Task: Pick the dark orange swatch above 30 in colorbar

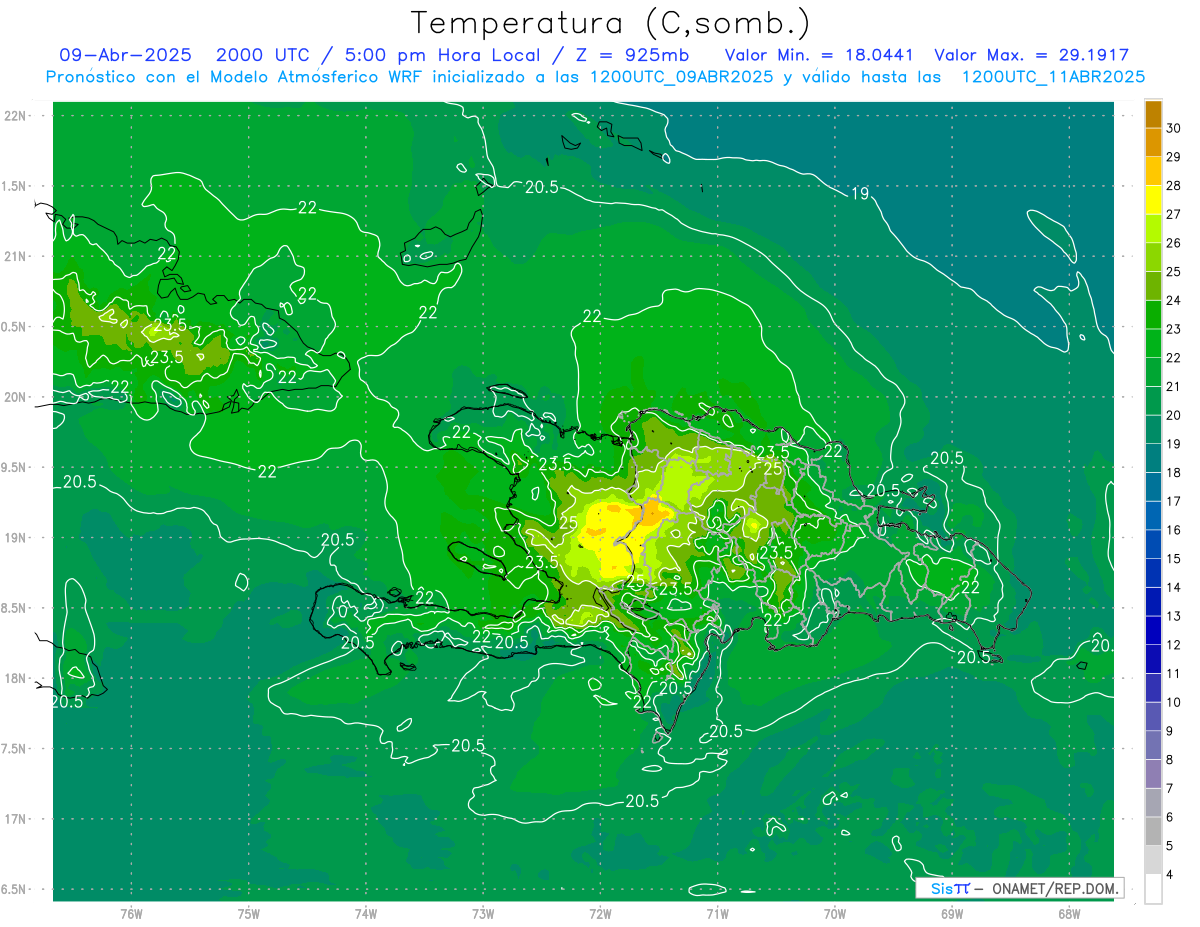Action: tap(1153, 114)
